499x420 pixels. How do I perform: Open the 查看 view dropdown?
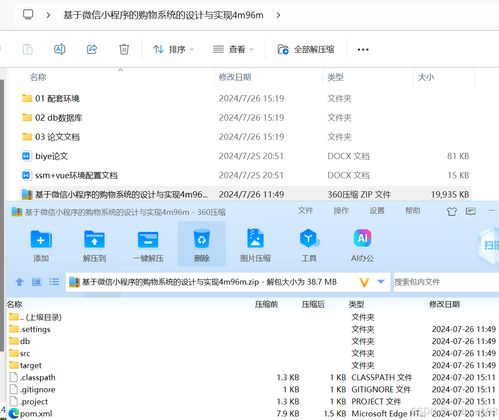pyautogui.click(x=233, y=50)
